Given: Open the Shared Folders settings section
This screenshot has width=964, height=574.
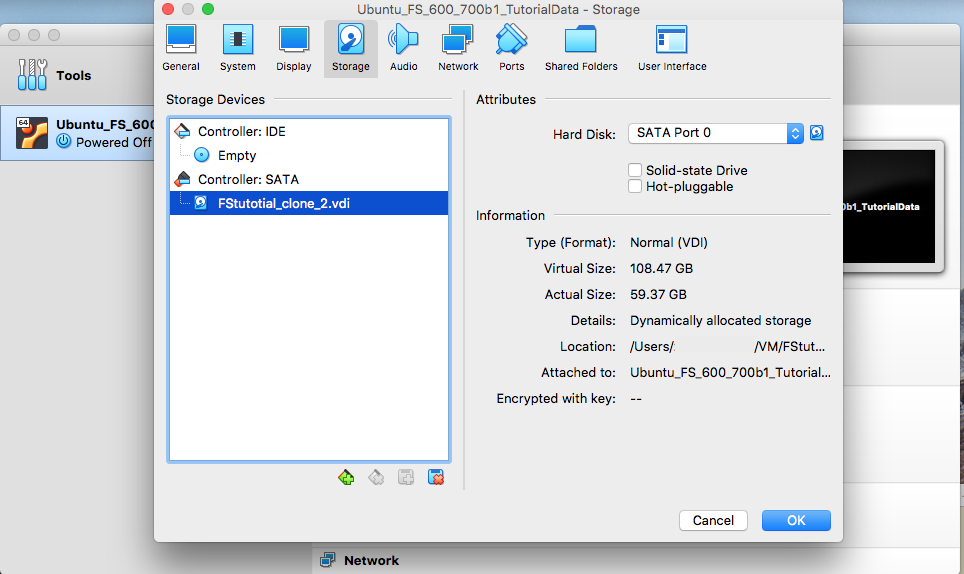Looking at the screenshot, I should pyautogui.click(x=581, y=48).
